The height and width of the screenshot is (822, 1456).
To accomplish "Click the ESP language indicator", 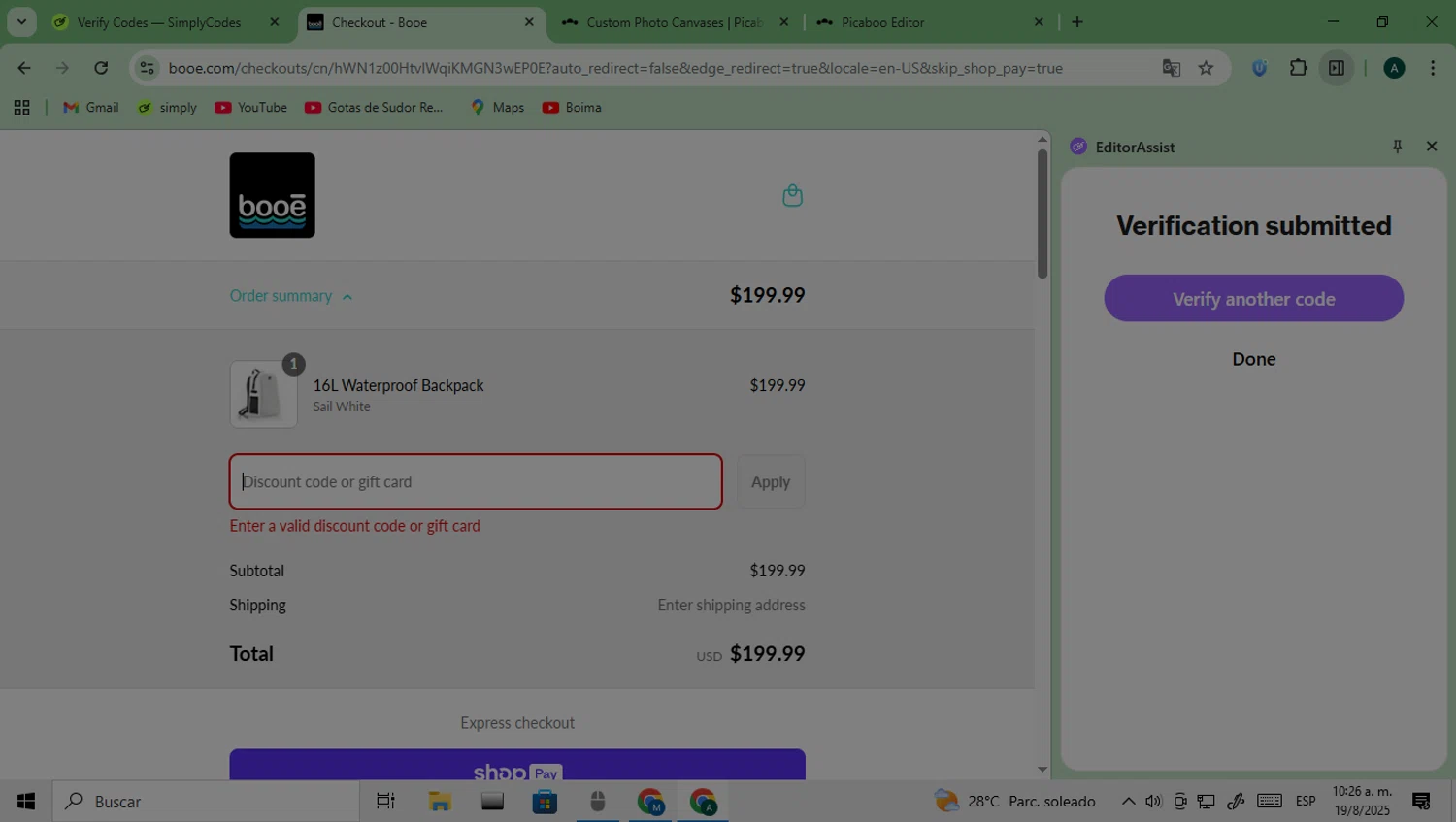I will point(1306,802).
